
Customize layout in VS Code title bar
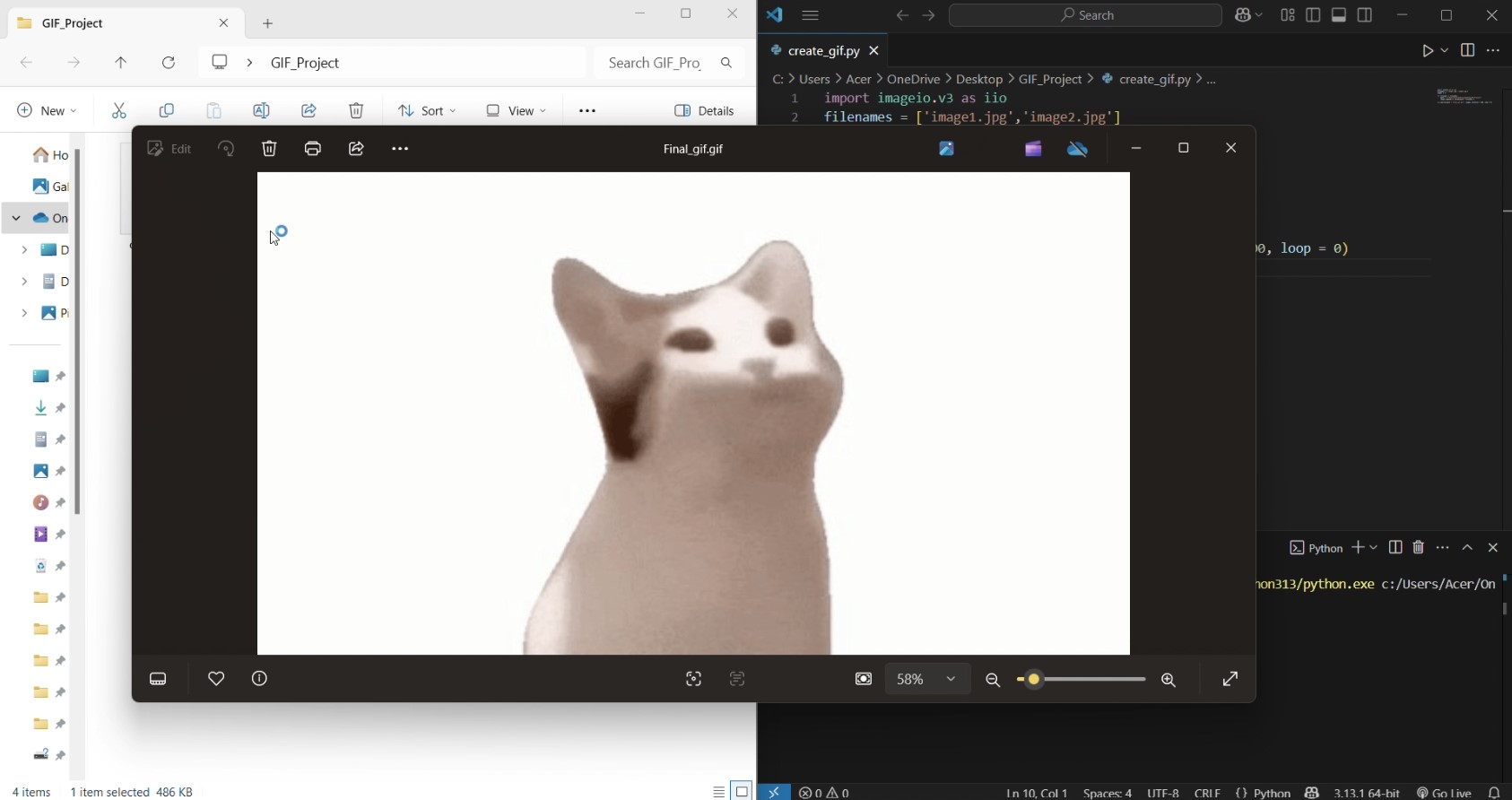(1288, 15)
